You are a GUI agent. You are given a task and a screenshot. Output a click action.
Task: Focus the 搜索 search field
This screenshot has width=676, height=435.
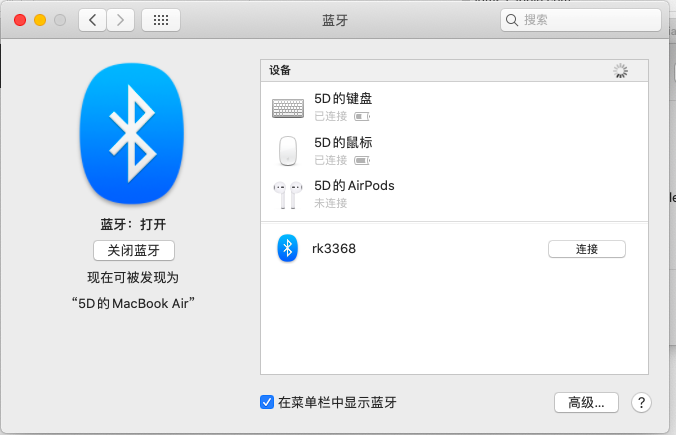click(x=581, y=20)
